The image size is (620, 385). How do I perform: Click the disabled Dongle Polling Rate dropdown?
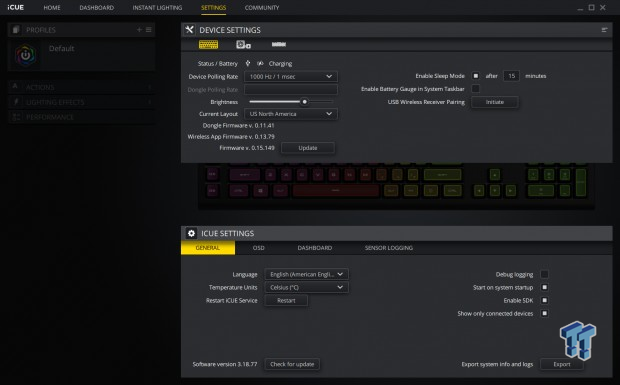(291, 89)
